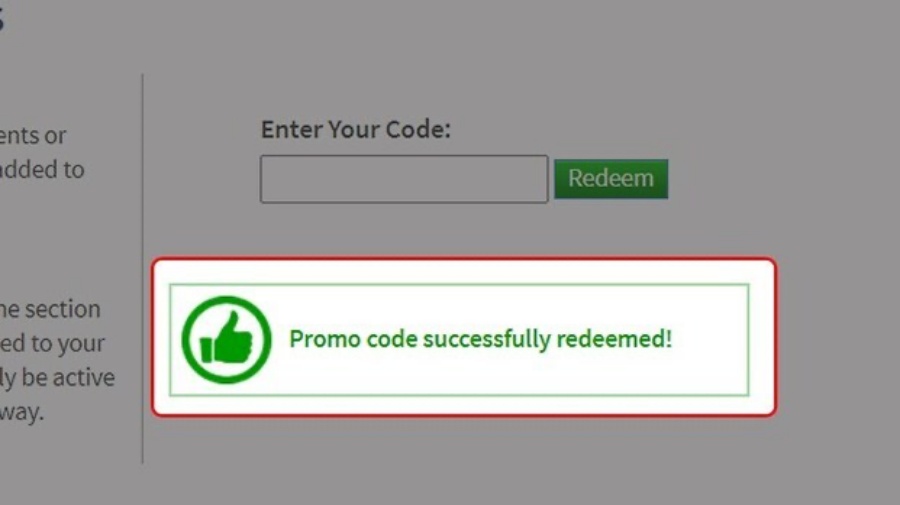Screen dimensions: 900x505
Task: Click the word "successfully" in the green message
Action: pyautogui.click(x=487, y=339)
